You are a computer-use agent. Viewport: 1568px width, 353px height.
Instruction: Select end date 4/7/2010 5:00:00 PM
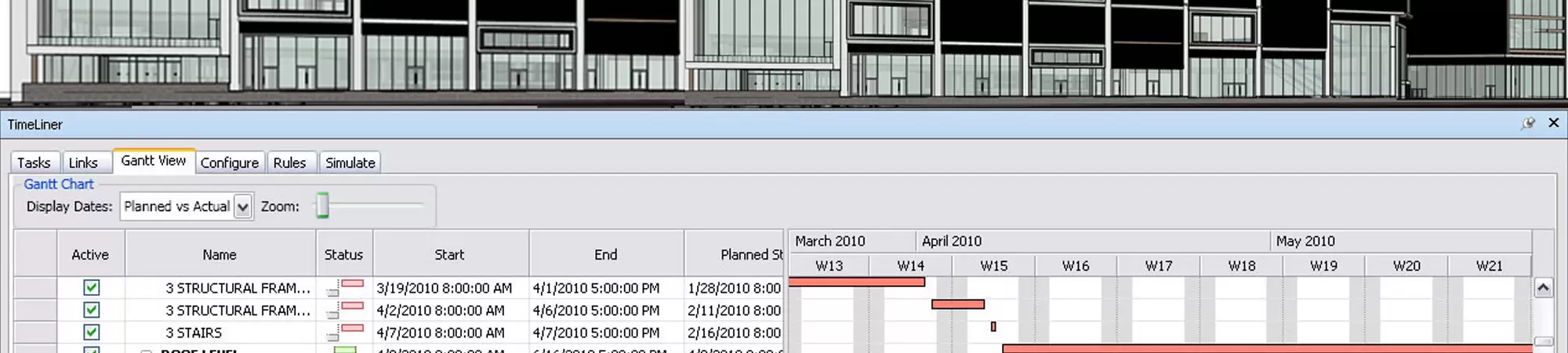click(x=597, y=333)
